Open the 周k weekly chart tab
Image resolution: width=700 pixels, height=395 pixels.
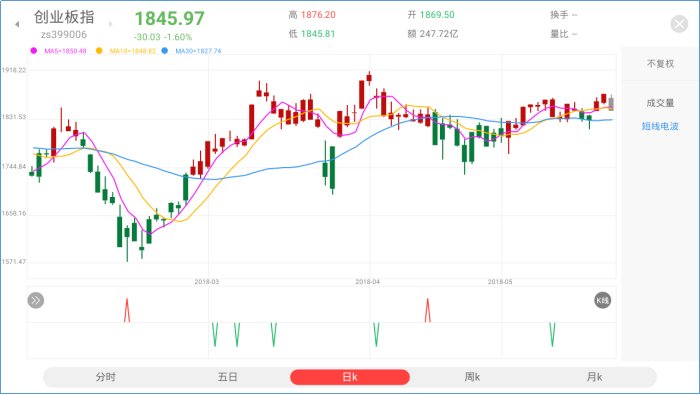[472, 377]
